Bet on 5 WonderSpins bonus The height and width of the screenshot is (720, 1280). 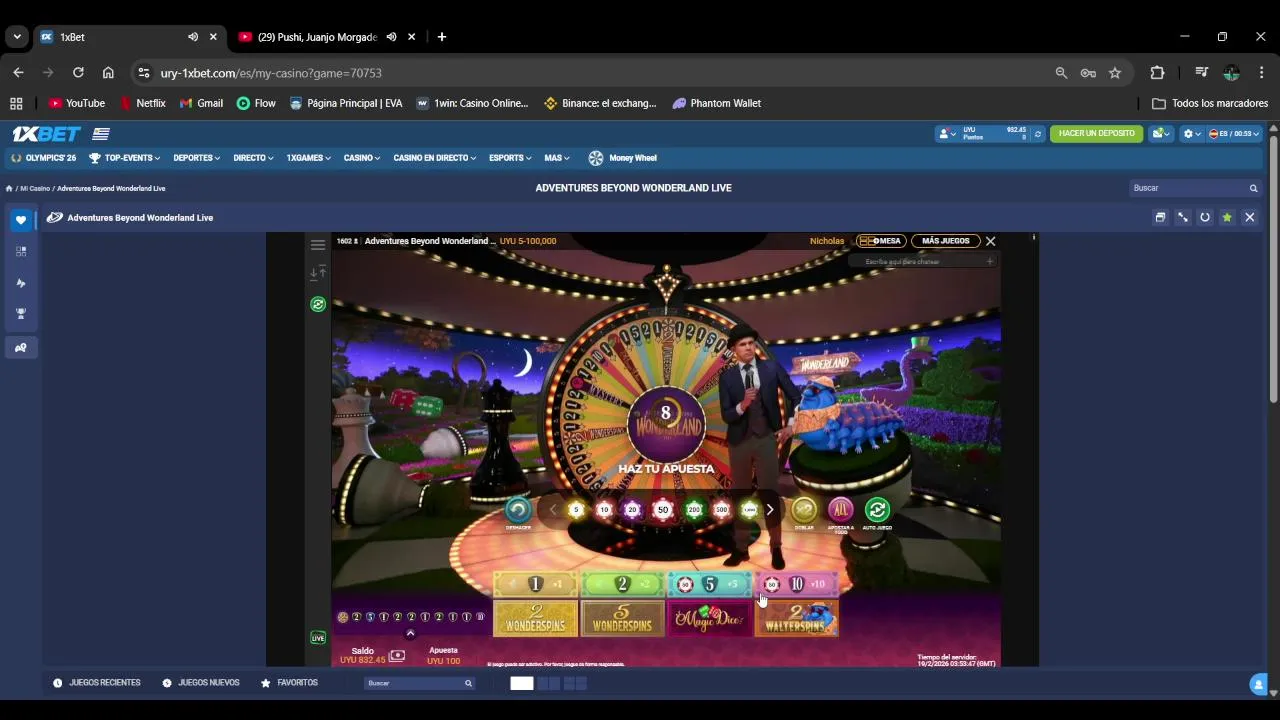click(622, 619)
